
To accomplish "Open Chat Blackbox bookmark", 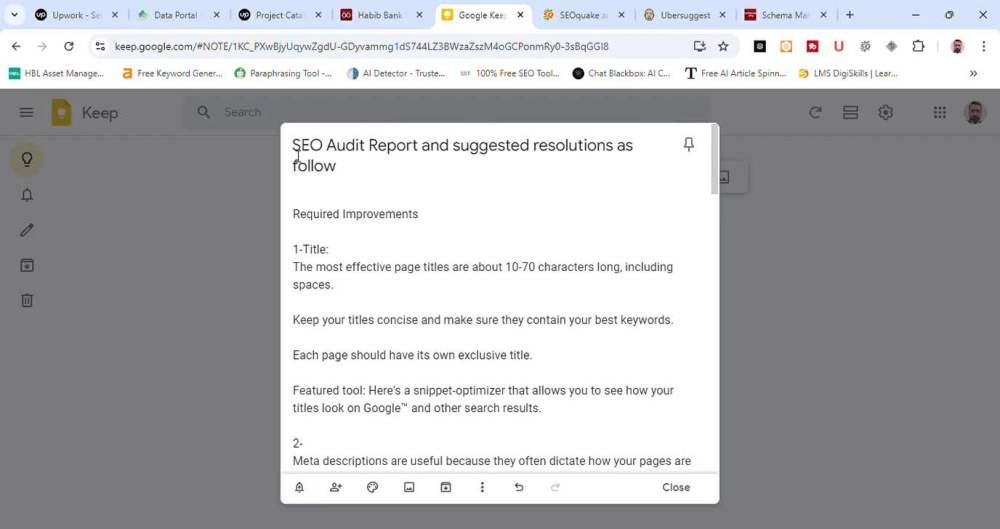I will (622, 73).
